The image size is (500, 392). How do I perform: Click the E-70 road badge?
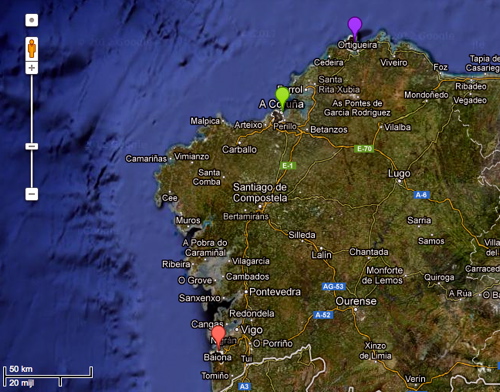(x=364, y=149)
